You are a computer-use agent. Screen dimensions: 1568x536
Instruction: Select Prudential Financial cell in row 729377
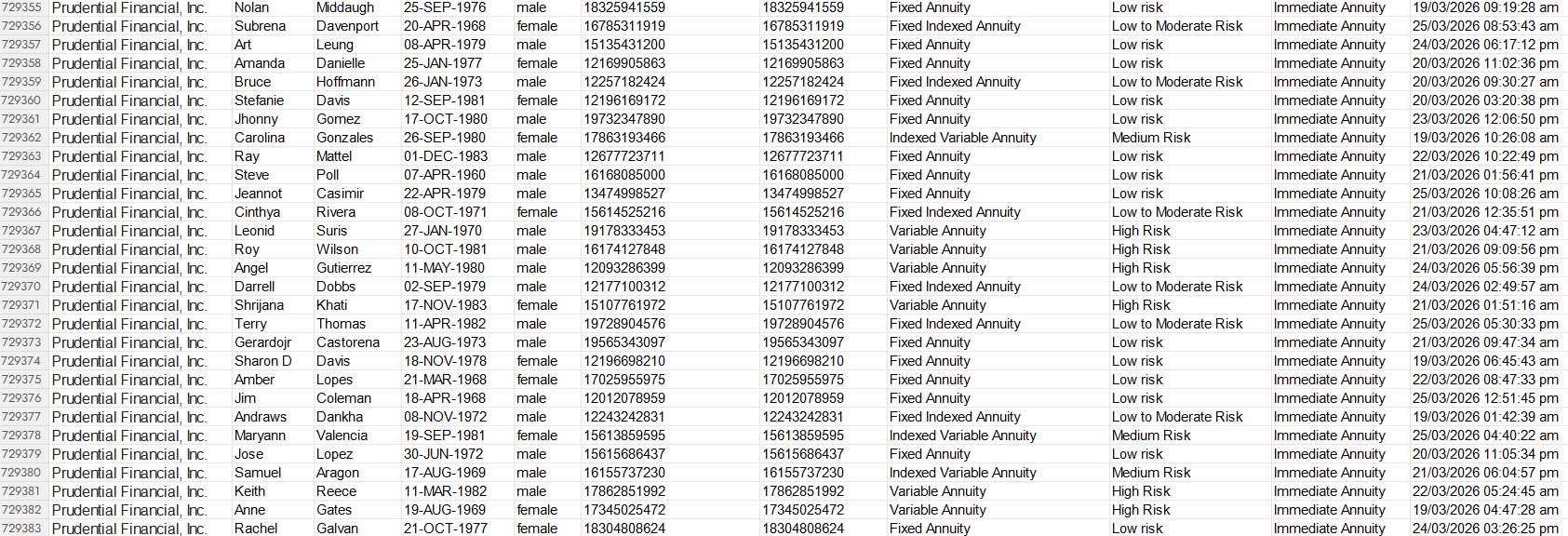129,417
